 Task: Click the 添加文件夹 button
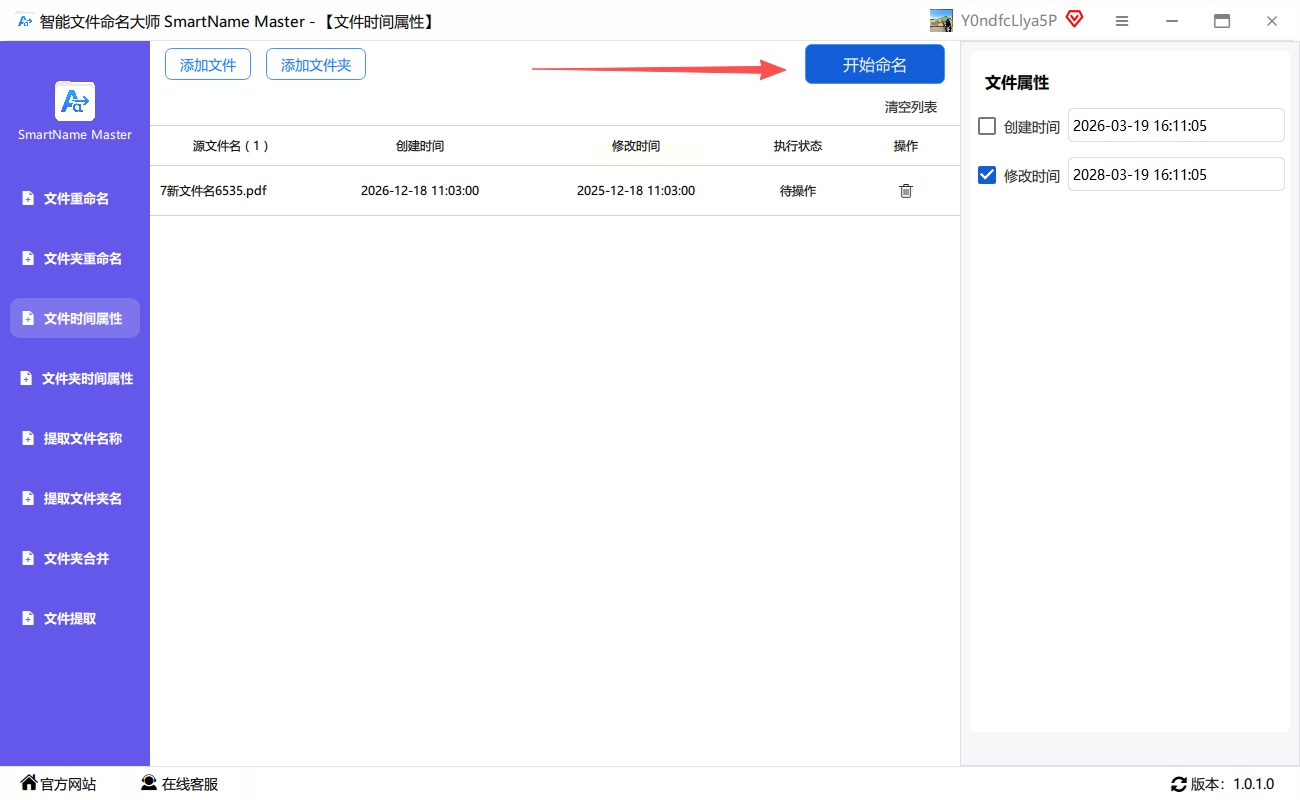[316, 65]
